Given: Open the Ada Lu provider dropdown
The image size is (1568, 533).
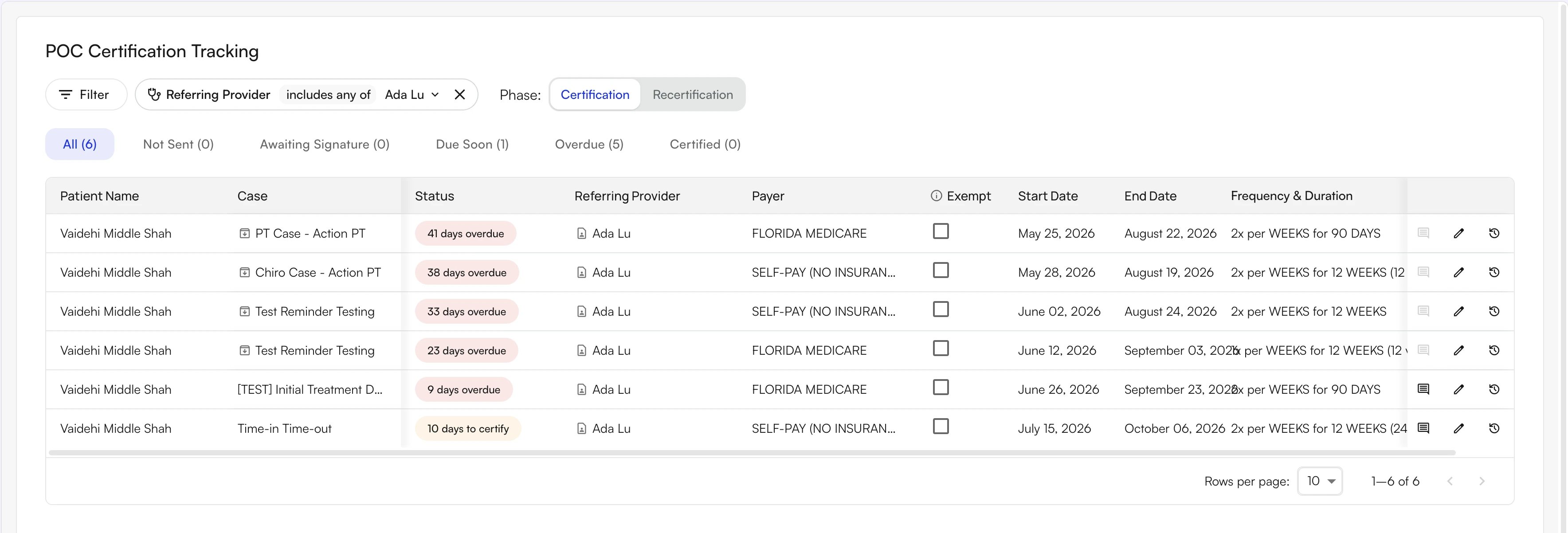Looking at the screenshot, I should tap(412, 94).
